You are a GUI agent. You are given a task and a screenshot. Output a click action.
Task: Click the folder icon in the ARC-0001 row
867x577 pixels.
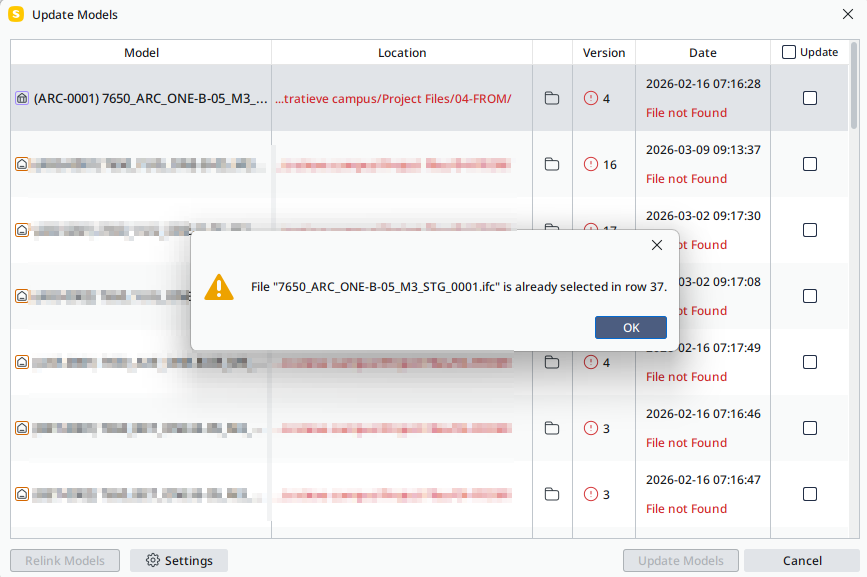pyautogui.click(x=552, y=98)
